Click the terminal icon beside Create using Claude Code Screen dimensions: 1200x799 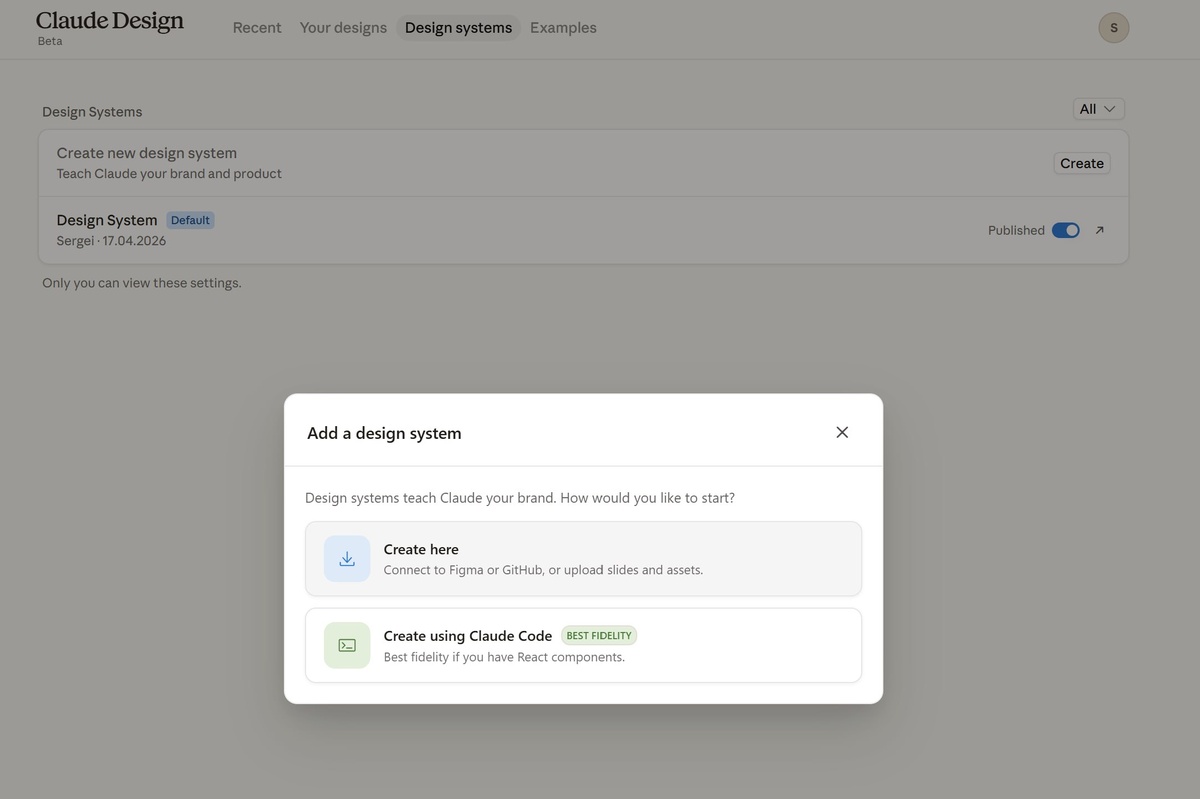[x=347, y=645]
